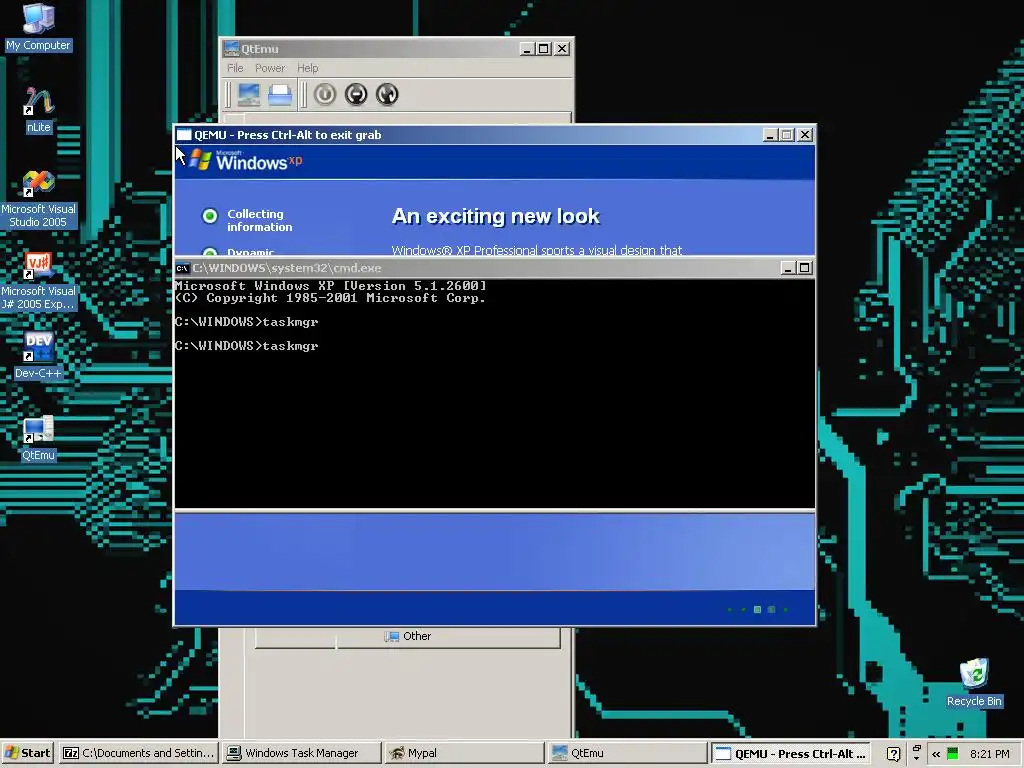Click the Restart virtual machine icon in QtEmu
Screen dimensions: 1024x768
point(387,95)
